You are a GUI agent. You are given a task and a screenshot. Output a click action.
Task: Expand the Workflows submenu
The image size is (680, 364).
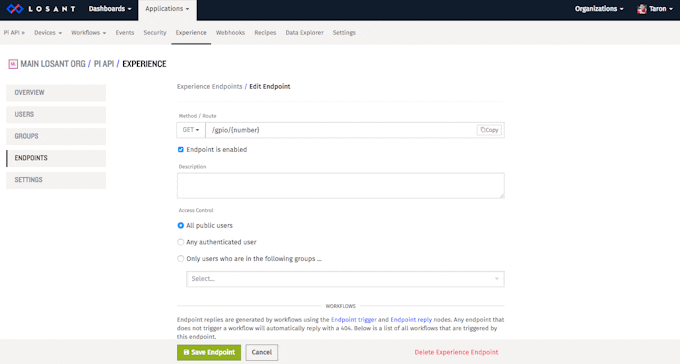point(88,33)
